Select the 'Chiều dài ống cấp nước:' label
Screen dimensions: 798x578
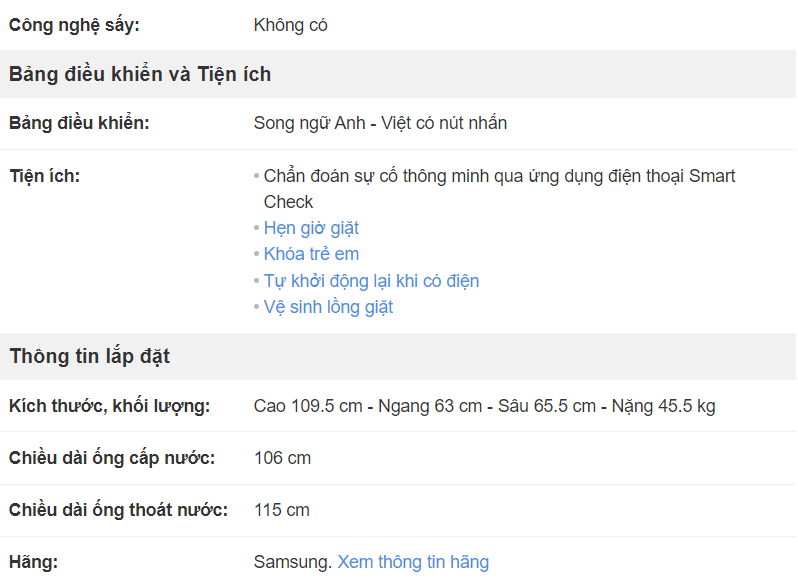point(112,458)
